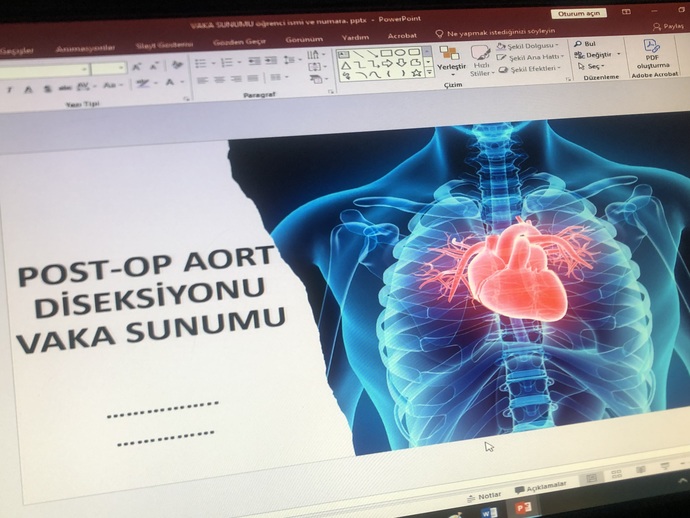Align text to the left
This screenshot has width=690, height=518.
pyautogui.click(x=202, y=81)
